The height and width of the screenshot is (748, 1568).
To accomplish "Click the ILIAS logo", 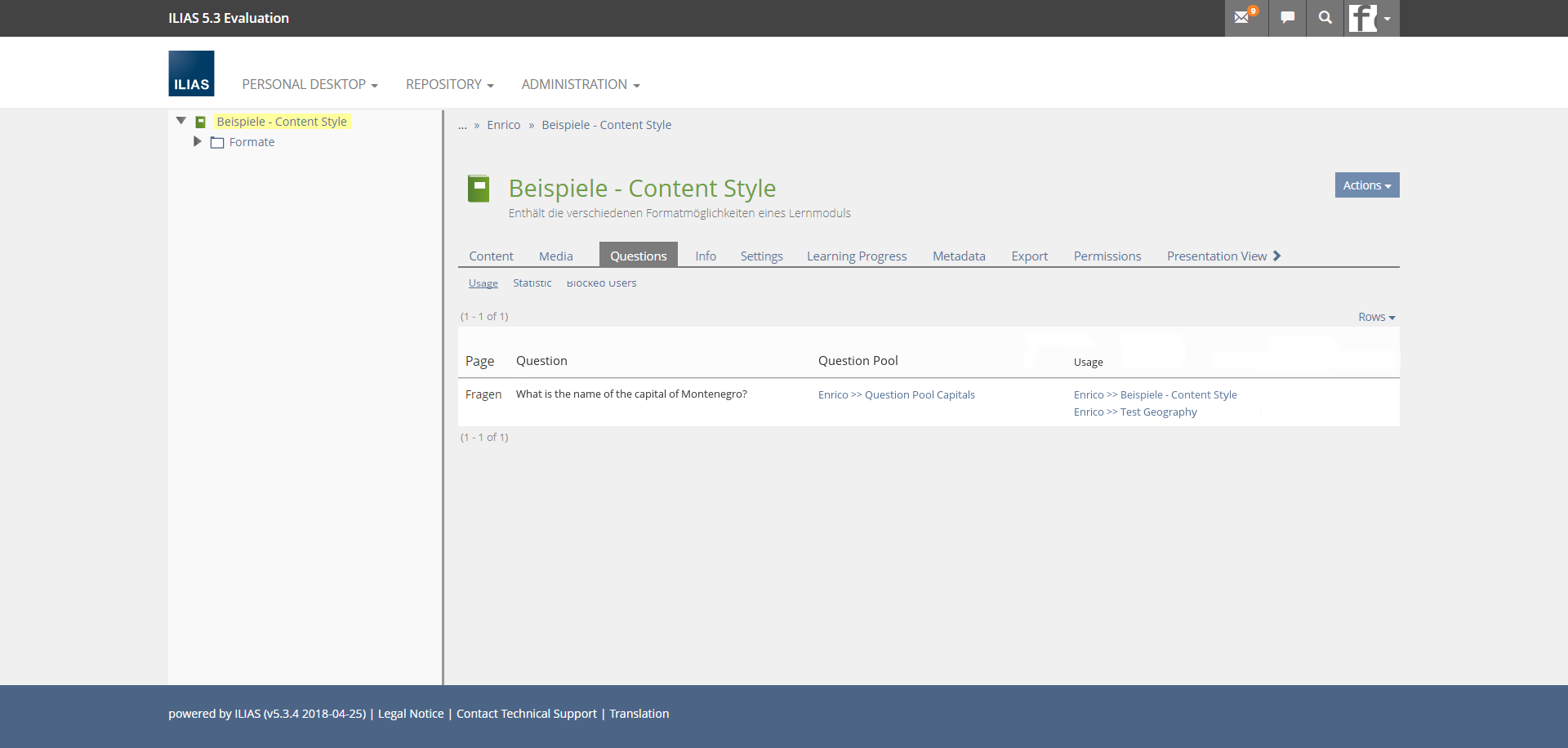I will point(191,73).
